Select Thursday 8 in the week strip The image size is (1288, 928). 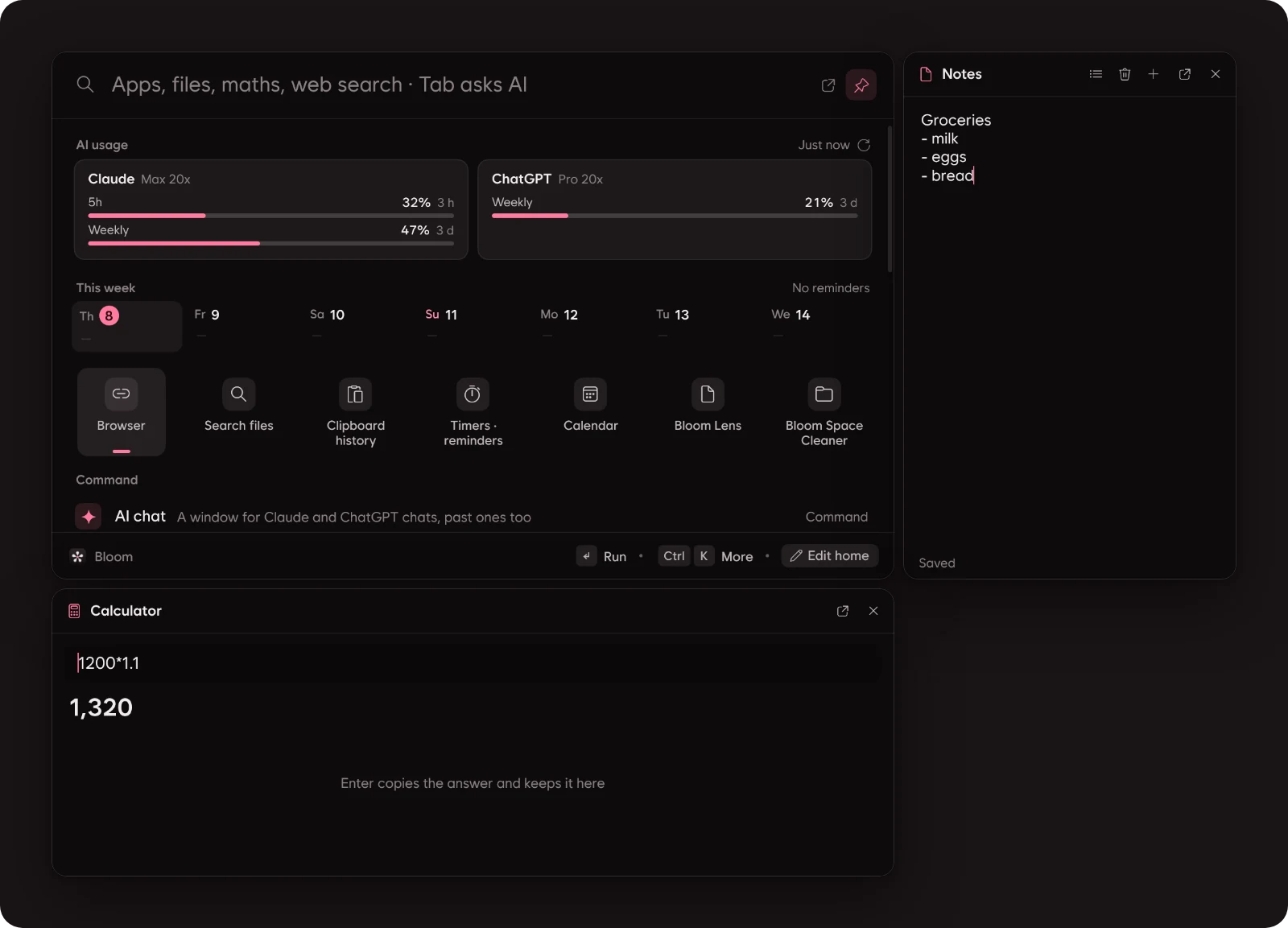click(x=127, y=326)
